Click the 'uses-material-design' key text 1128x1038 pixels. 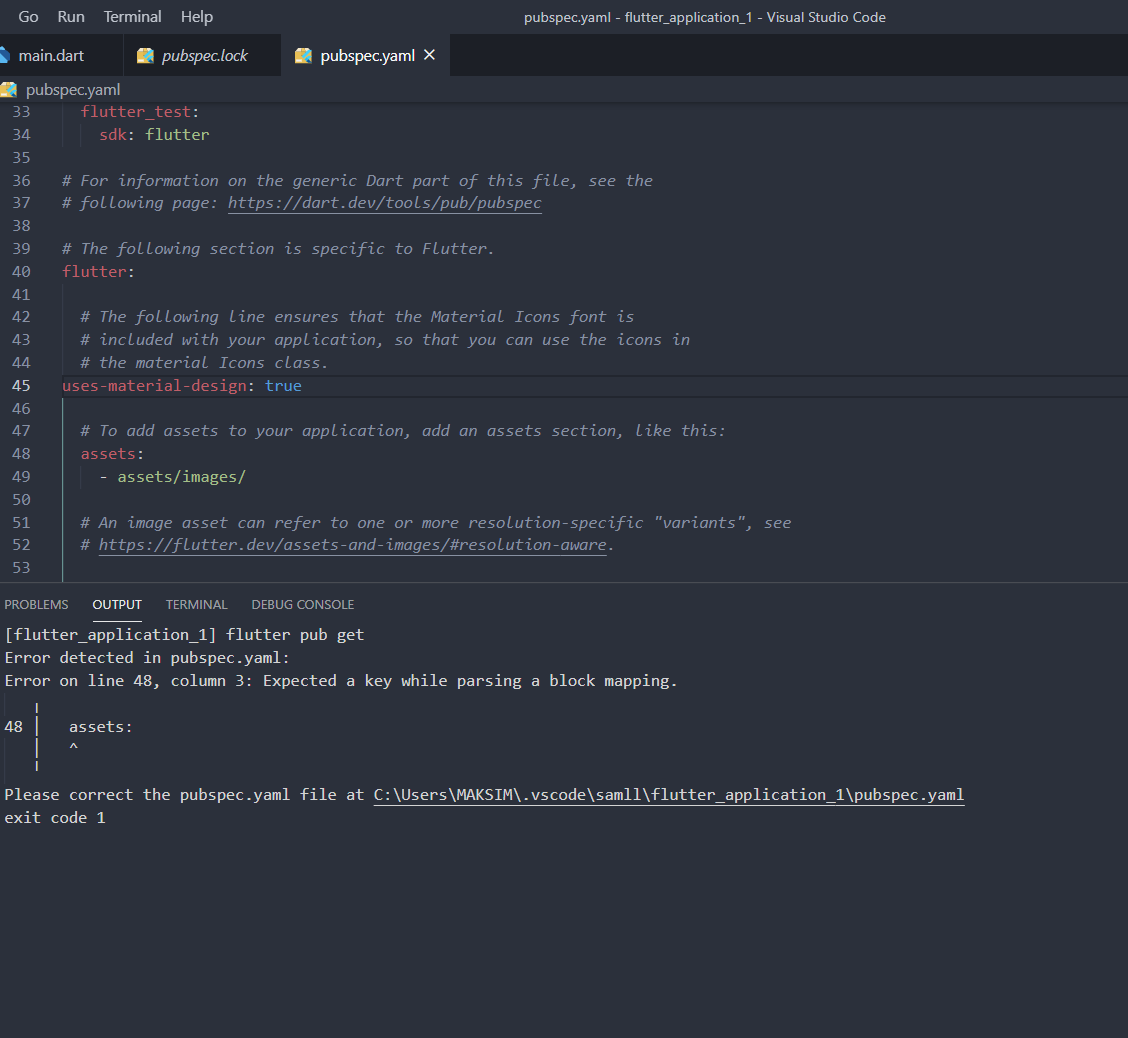tap(155, 386)
